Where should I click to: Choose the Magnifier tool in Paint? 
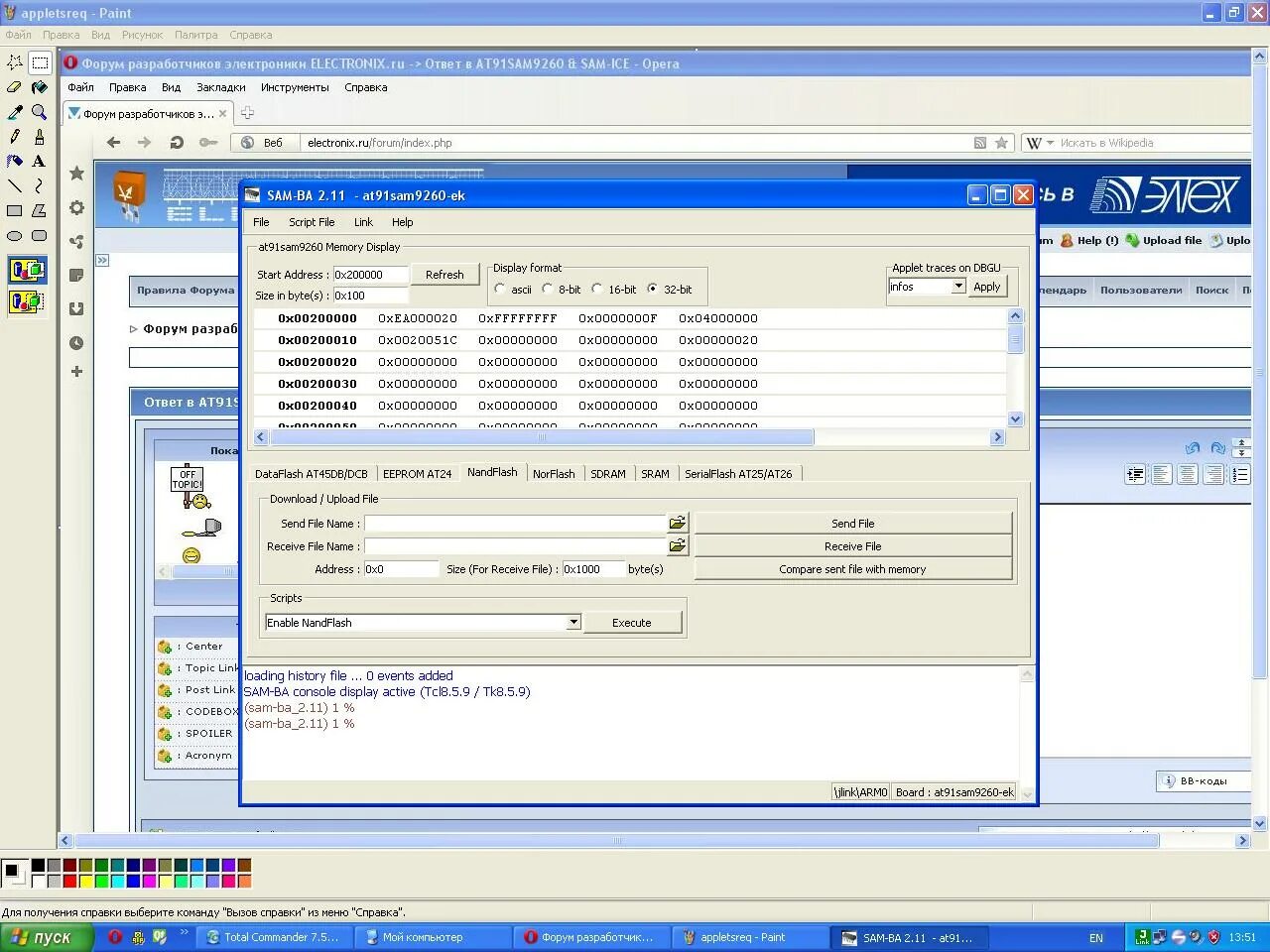click(40, 111)
